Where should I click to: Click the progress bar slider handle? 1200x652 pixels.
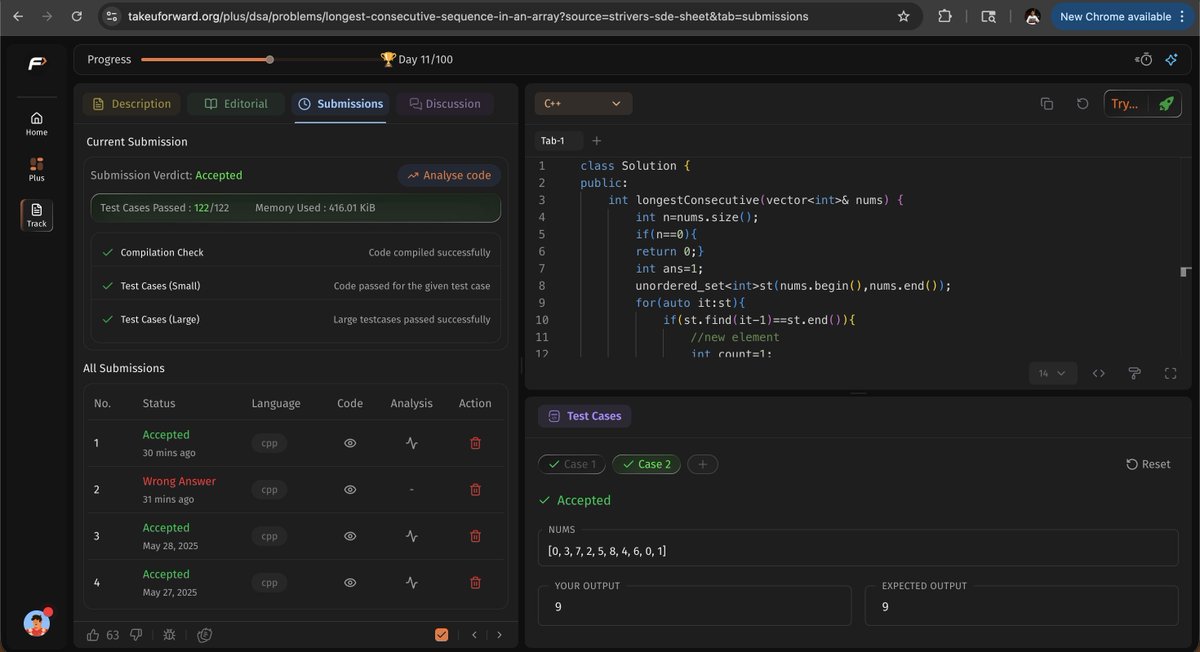click(270, 60)
